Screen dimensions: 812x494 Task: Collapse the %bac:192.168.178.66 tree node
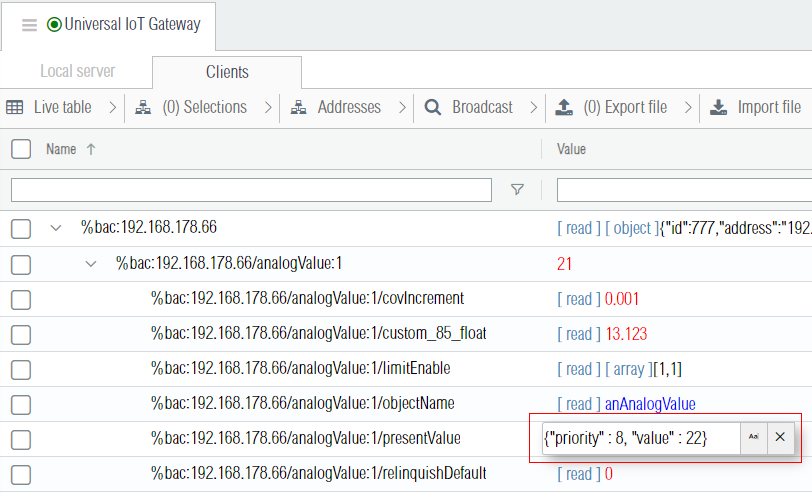pyautogui.click(x=56, y=228)
